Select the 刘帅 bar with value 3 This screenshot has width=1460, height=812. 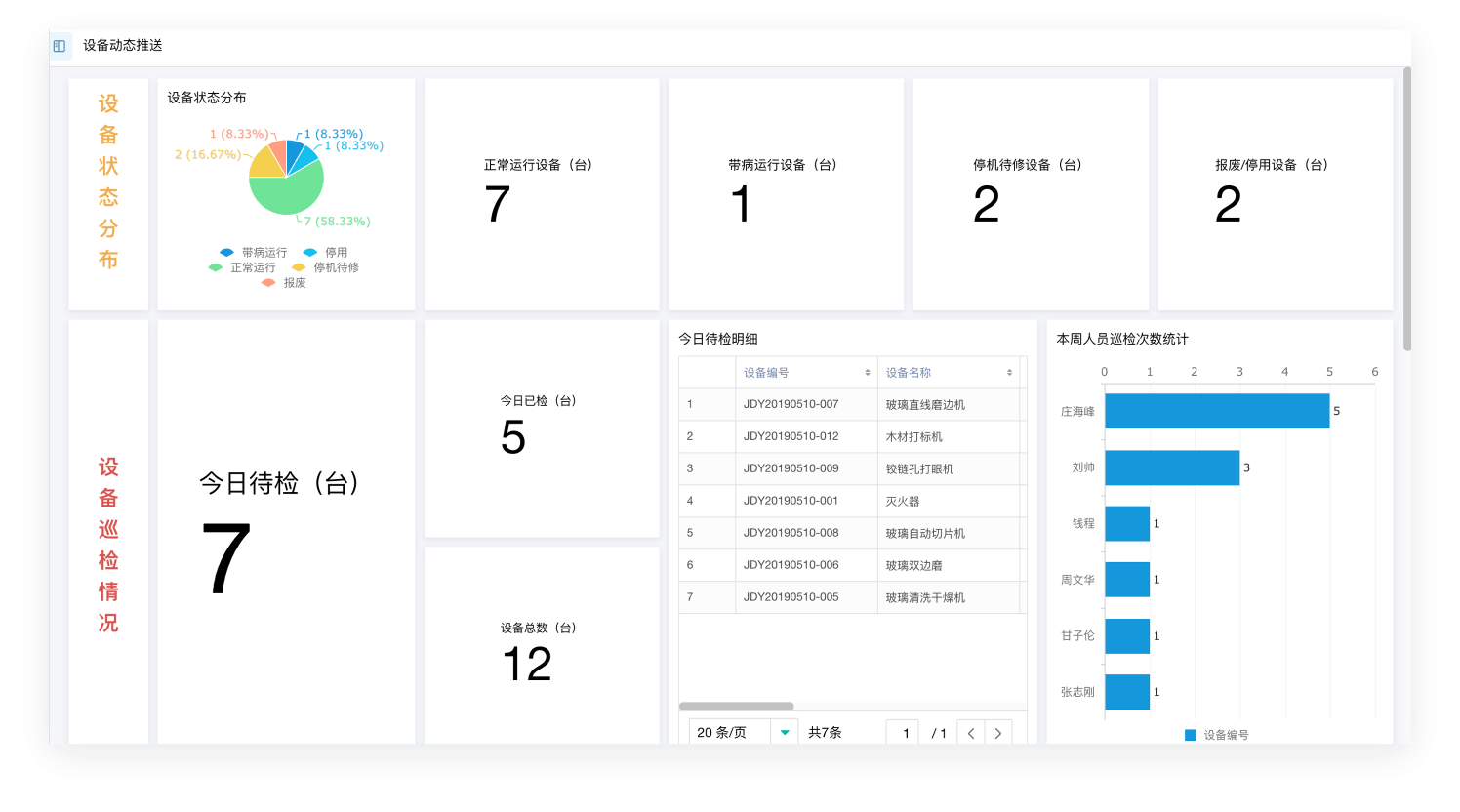1172,467
